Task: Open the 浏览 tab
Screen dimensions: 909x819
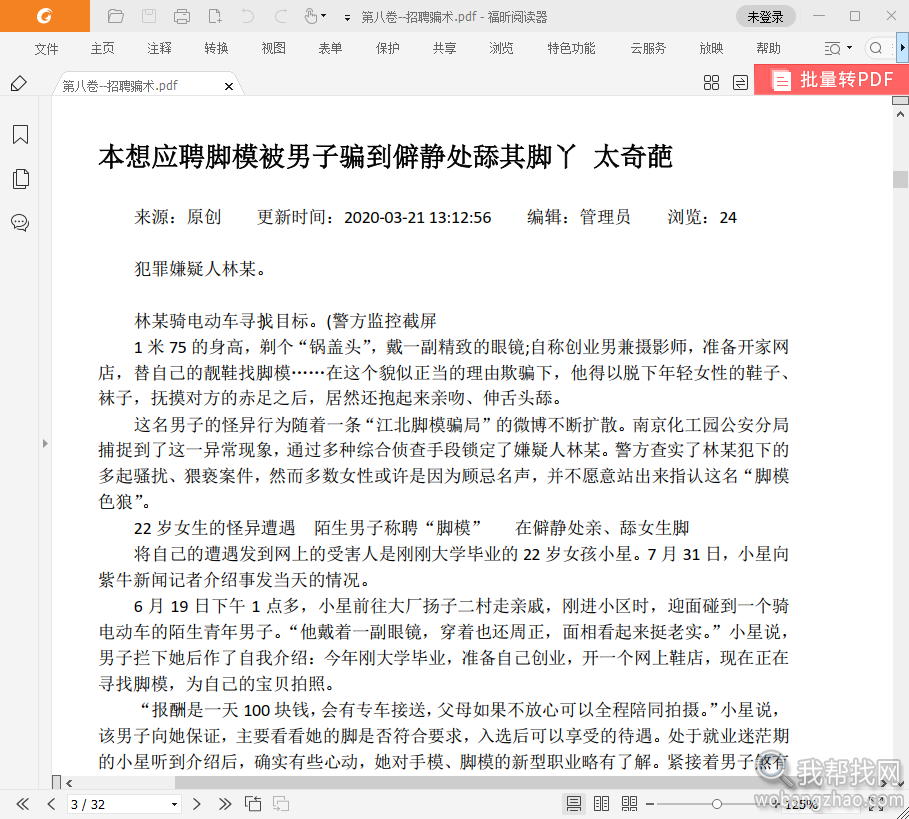Action: (501, 49)
